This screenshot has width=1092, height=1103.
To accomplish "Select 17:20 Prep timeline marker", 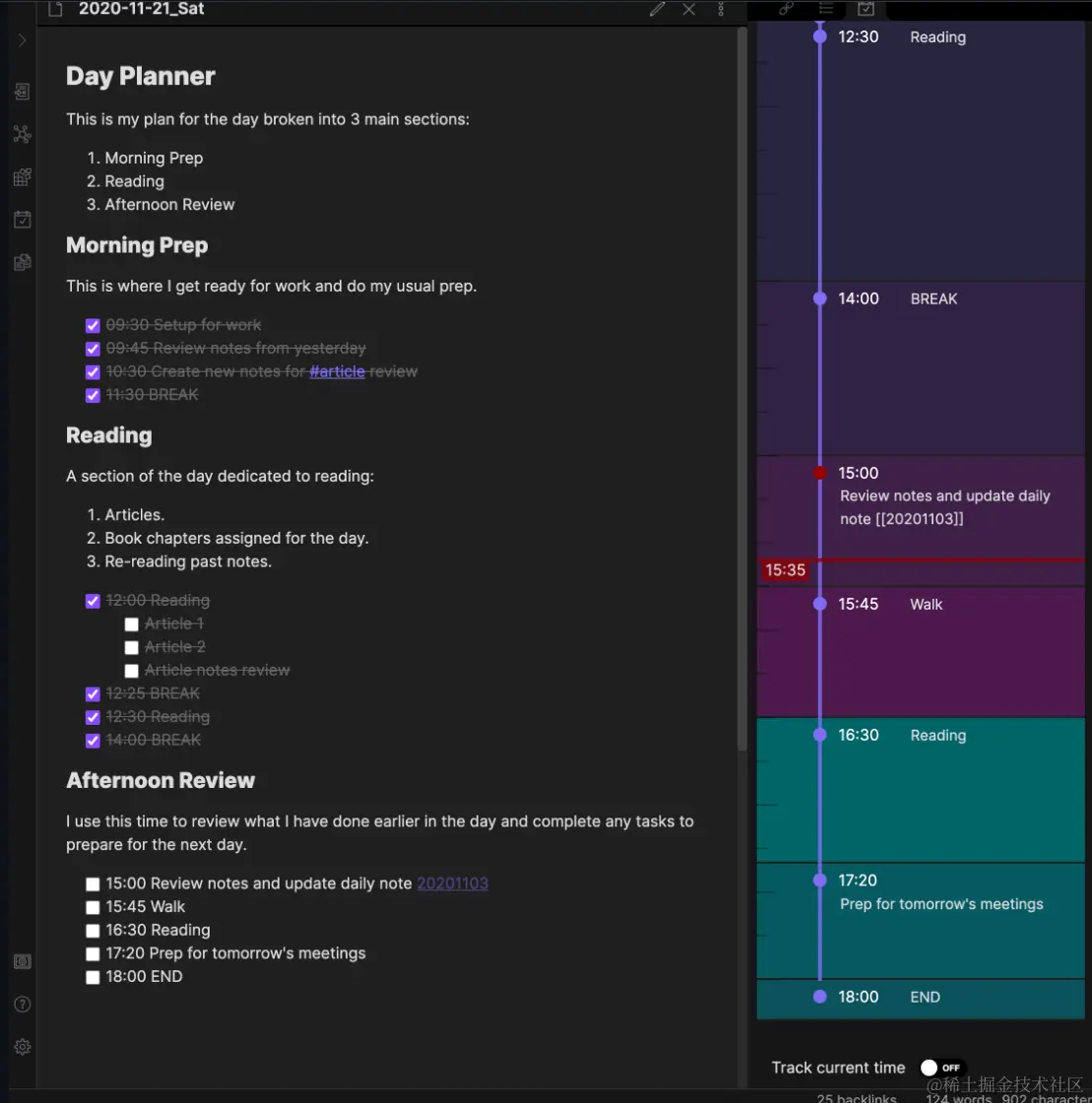I will tap(820, 880).
